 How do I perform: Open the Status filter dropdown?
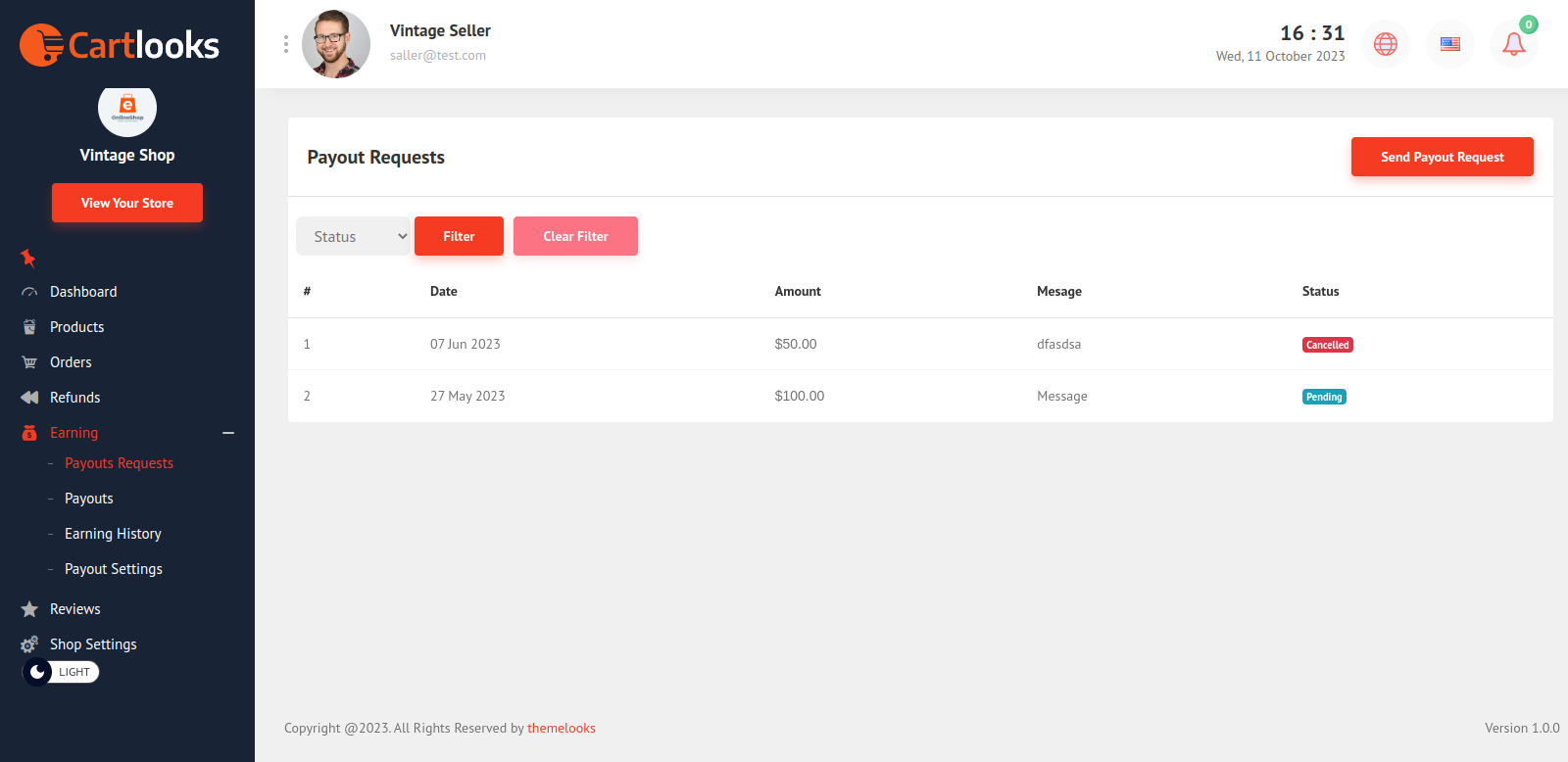(x=353, y=236)
